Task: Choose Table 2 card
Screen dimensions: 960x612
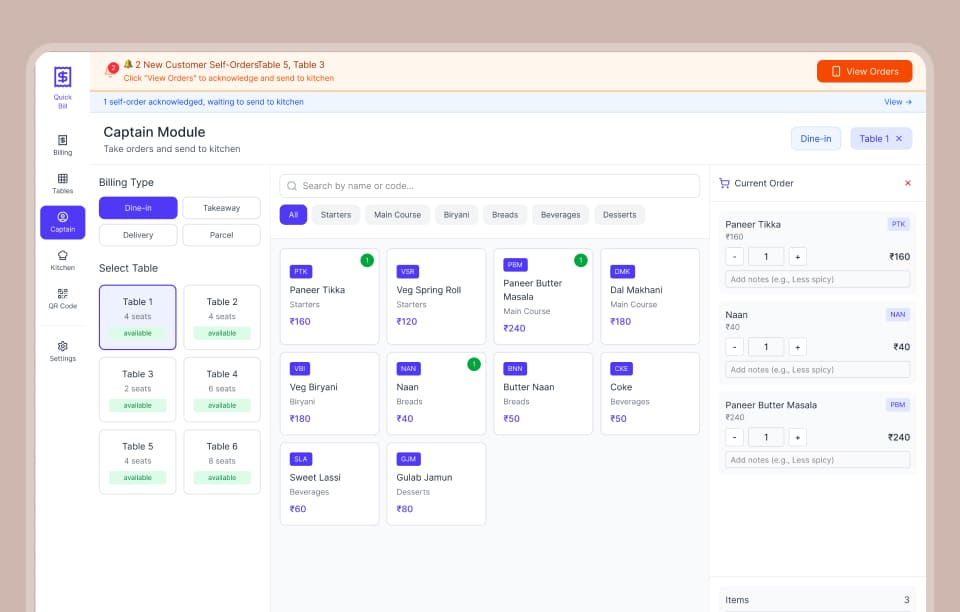Action: click(x=222, y=317)
